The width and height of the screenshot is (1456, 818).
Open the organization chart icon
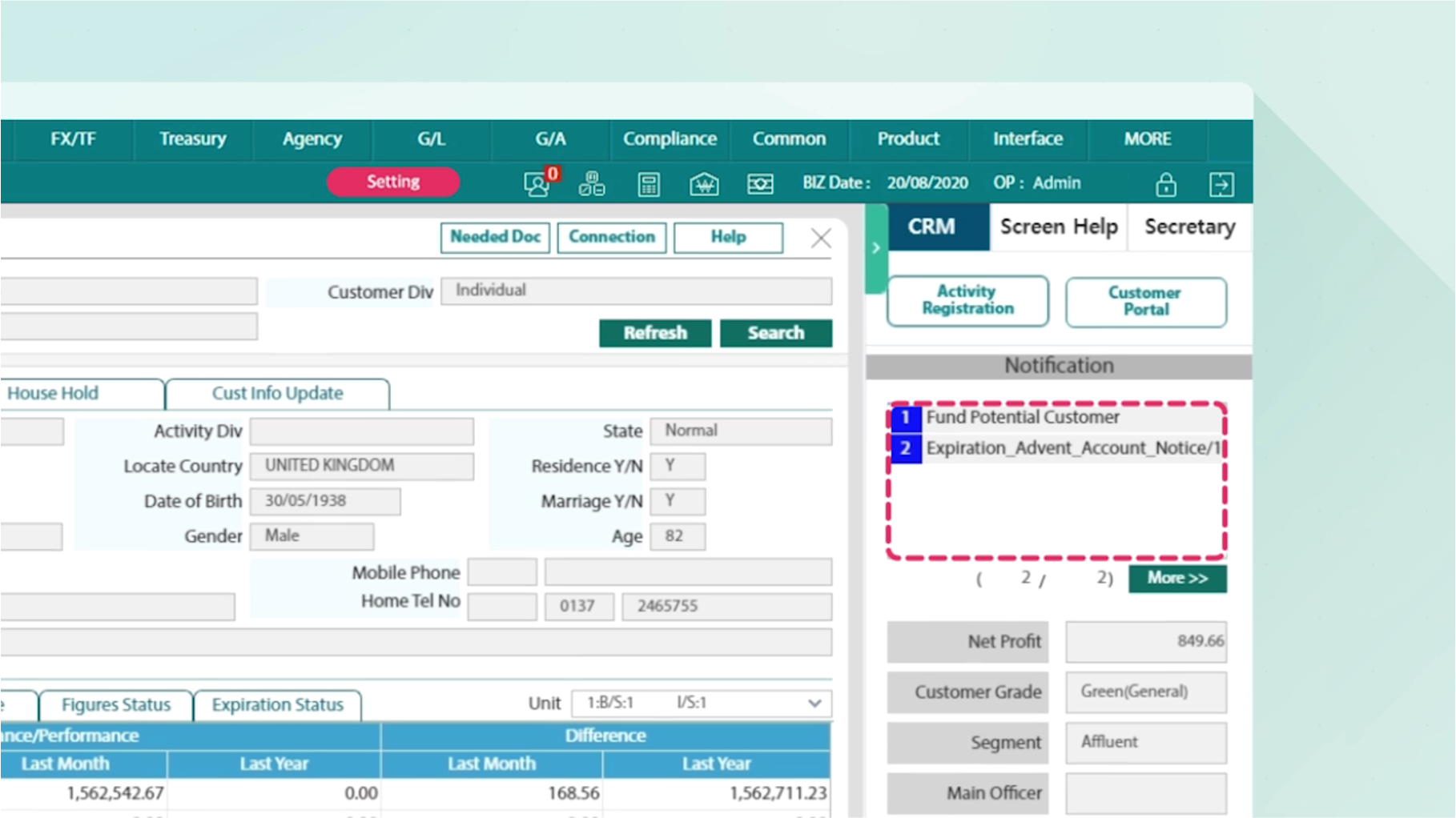(592, 184)
